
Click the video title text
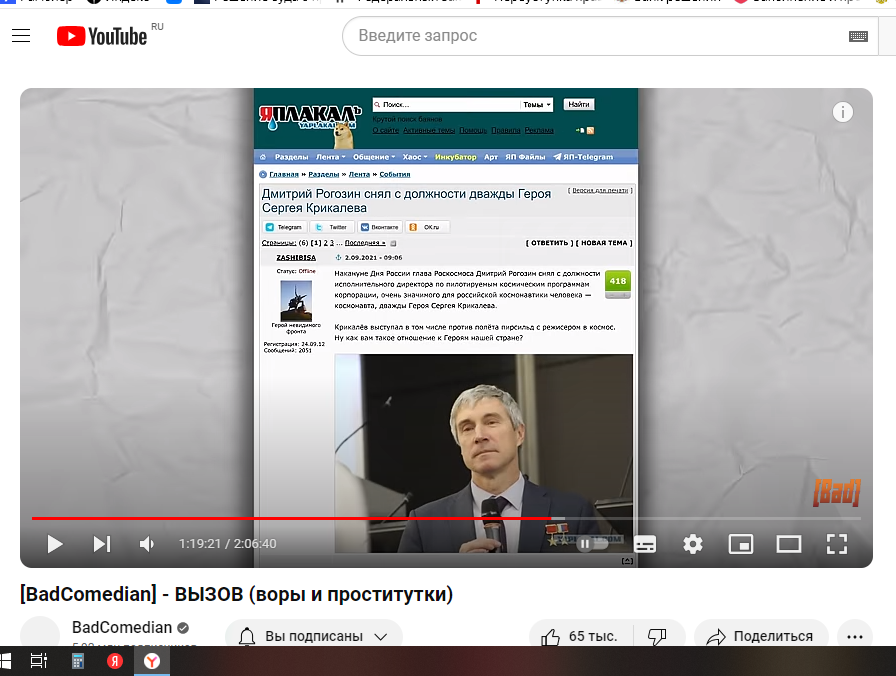tap(237, 594)
